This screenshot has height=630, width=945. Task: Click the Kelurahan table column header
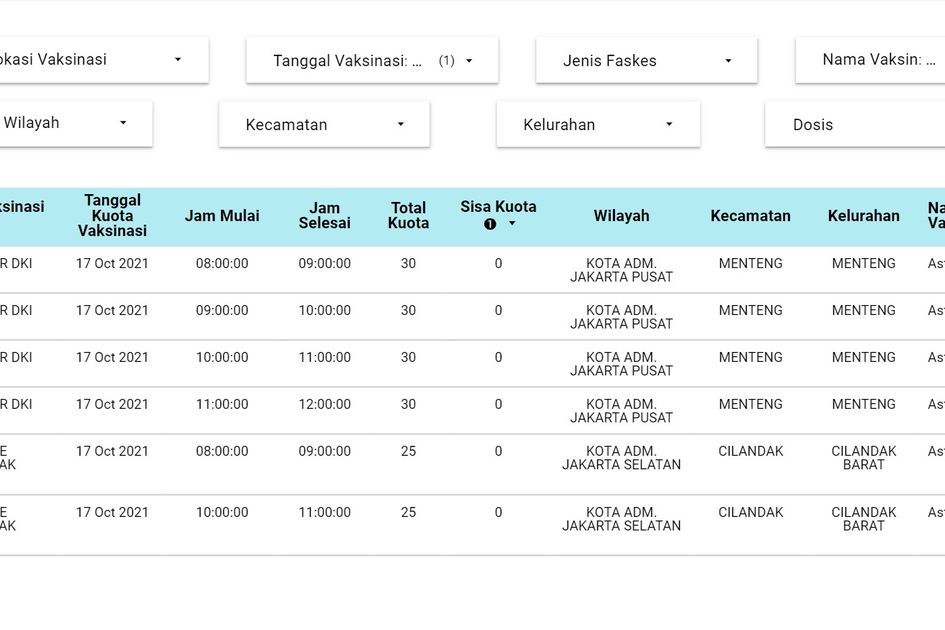[863, 216]
